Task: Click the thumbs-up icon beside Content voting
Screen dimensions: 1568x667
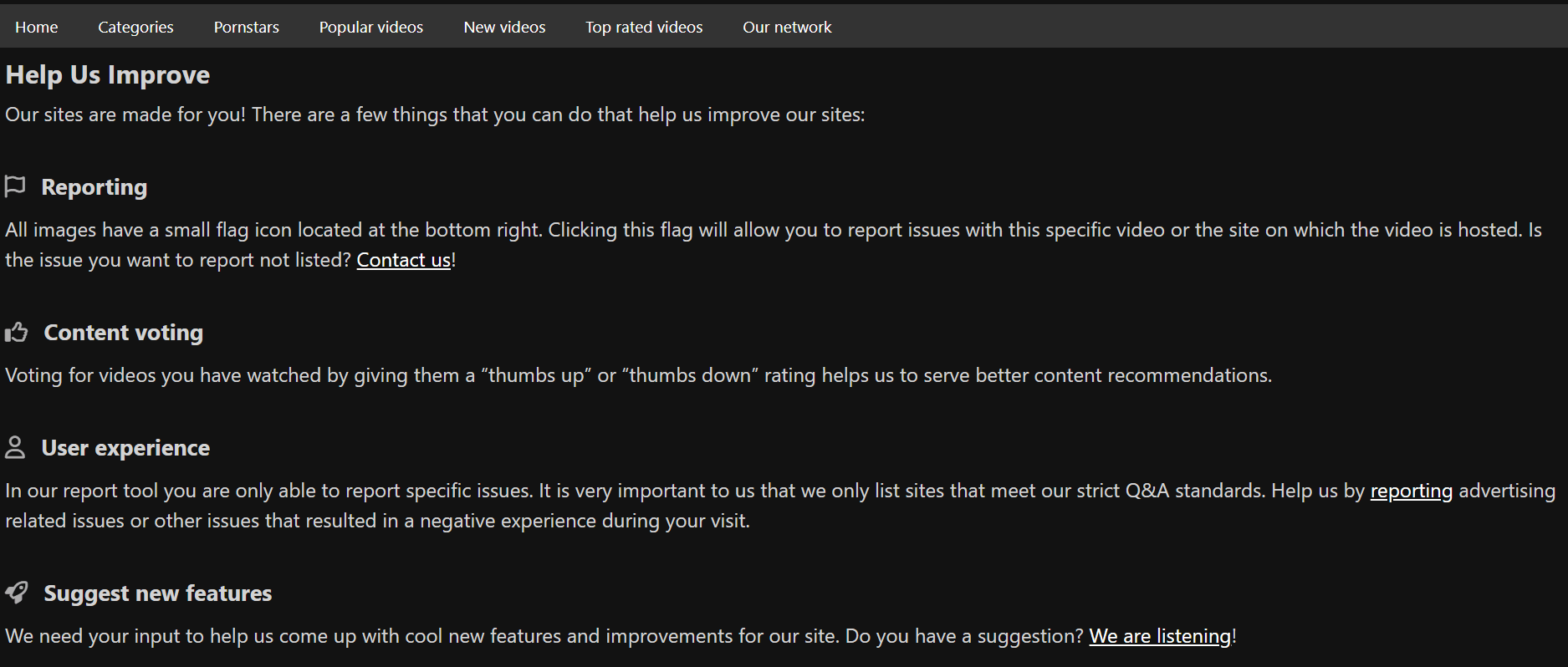Action: [x=16, y=333]
